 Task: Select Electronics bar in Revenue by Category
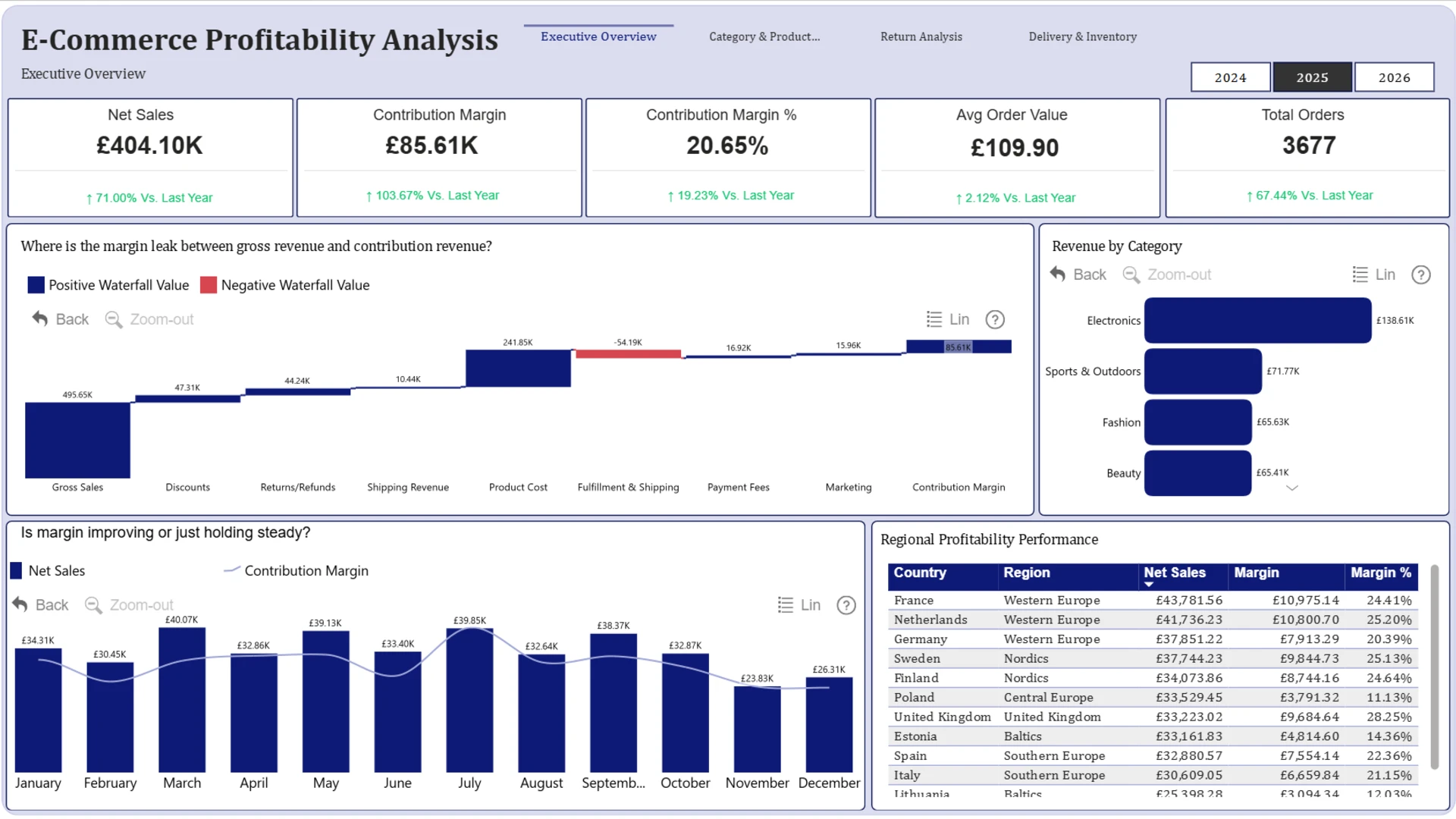[1257, 321]
